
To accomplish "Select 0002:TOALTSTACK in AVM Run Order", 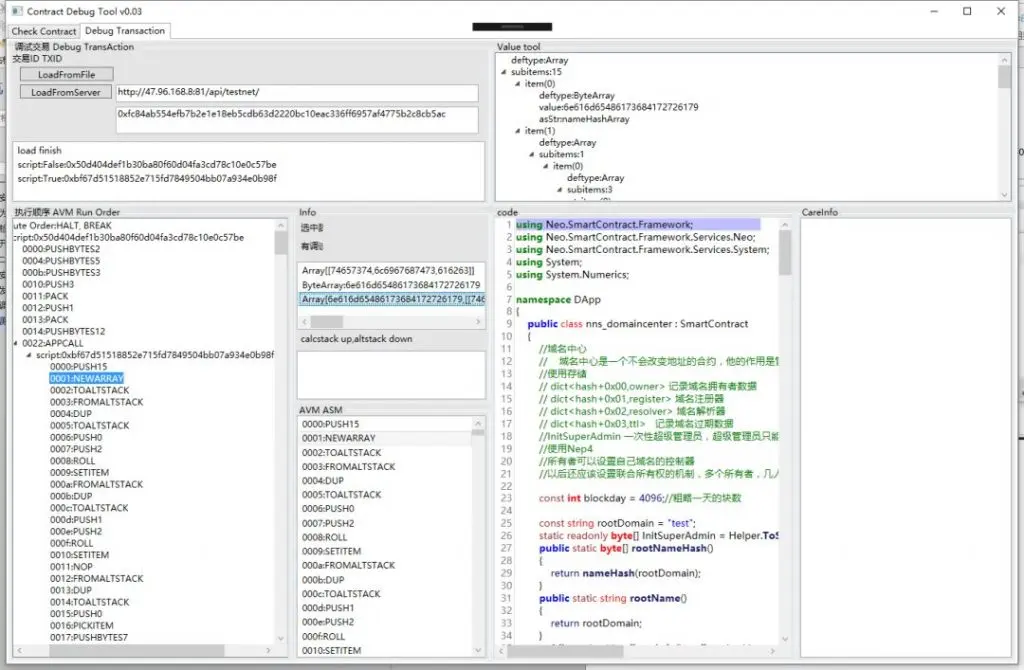I will pyautogui.click(x=89, y=390).
